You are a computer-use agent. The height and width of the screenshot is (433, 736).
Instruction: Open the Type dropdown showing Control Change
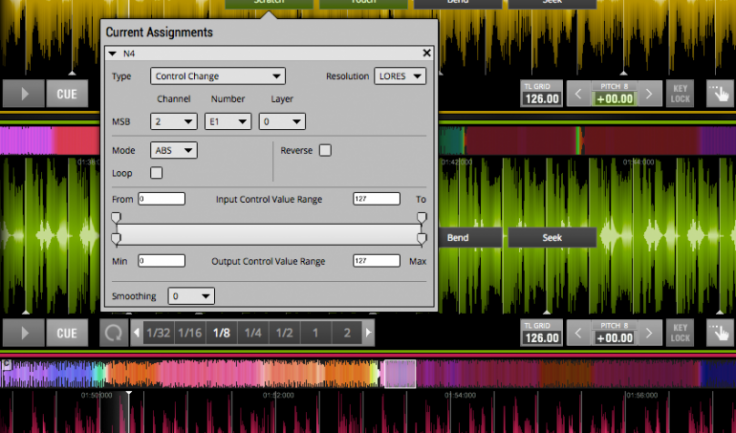[x=218, y=76]
